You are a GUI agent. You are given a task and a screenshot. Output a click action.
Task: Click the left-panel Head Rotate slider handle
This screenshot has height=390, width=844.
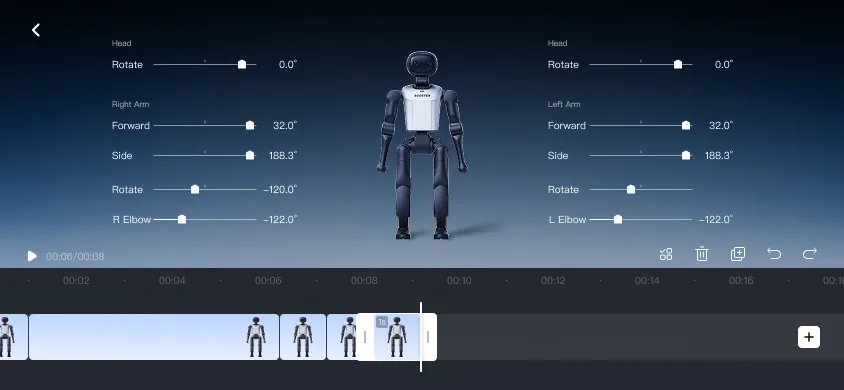[x=242, y=65]
